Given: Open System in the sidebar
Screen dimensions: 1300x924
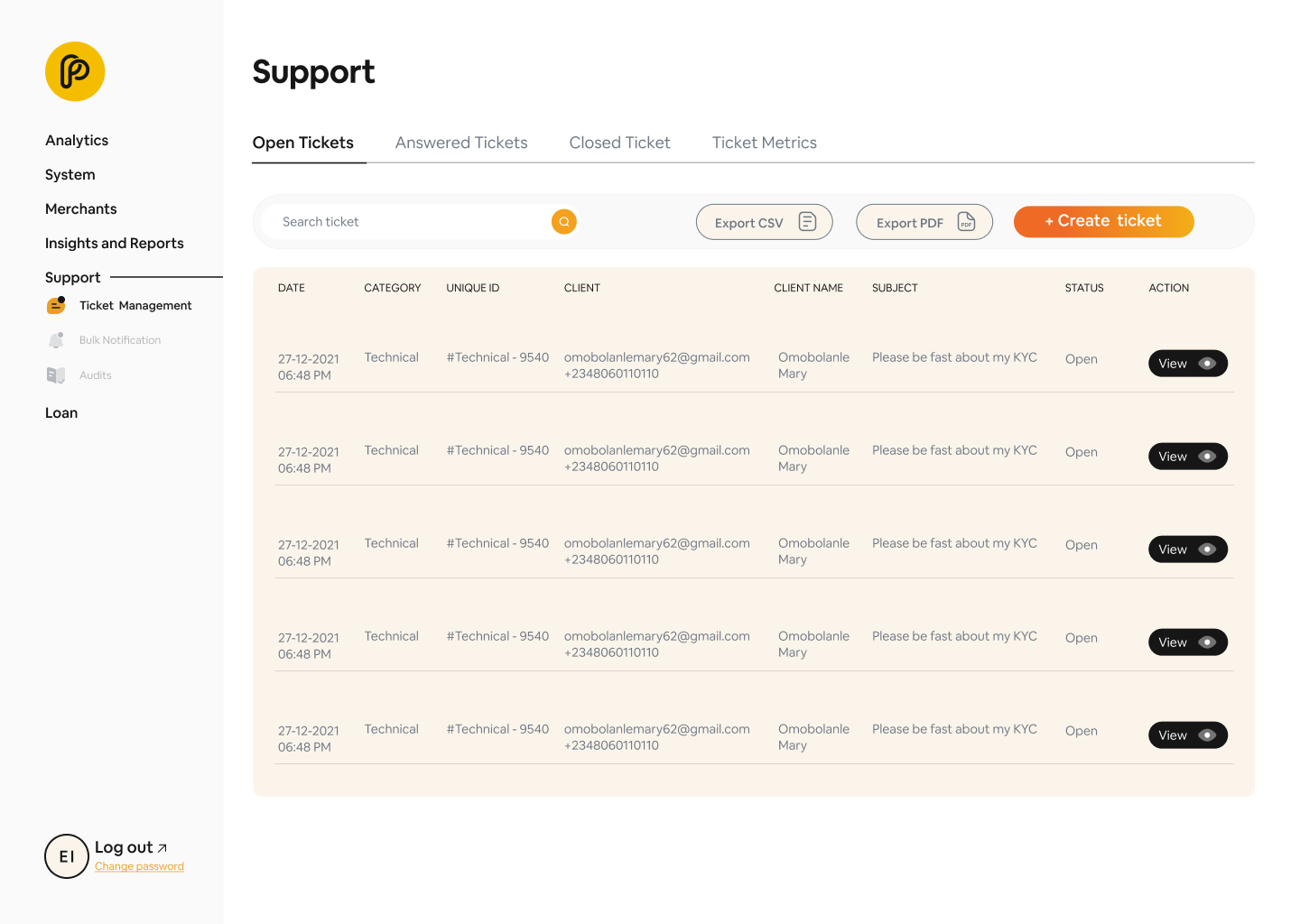Looking at the screenshot, I should (70, 175).
